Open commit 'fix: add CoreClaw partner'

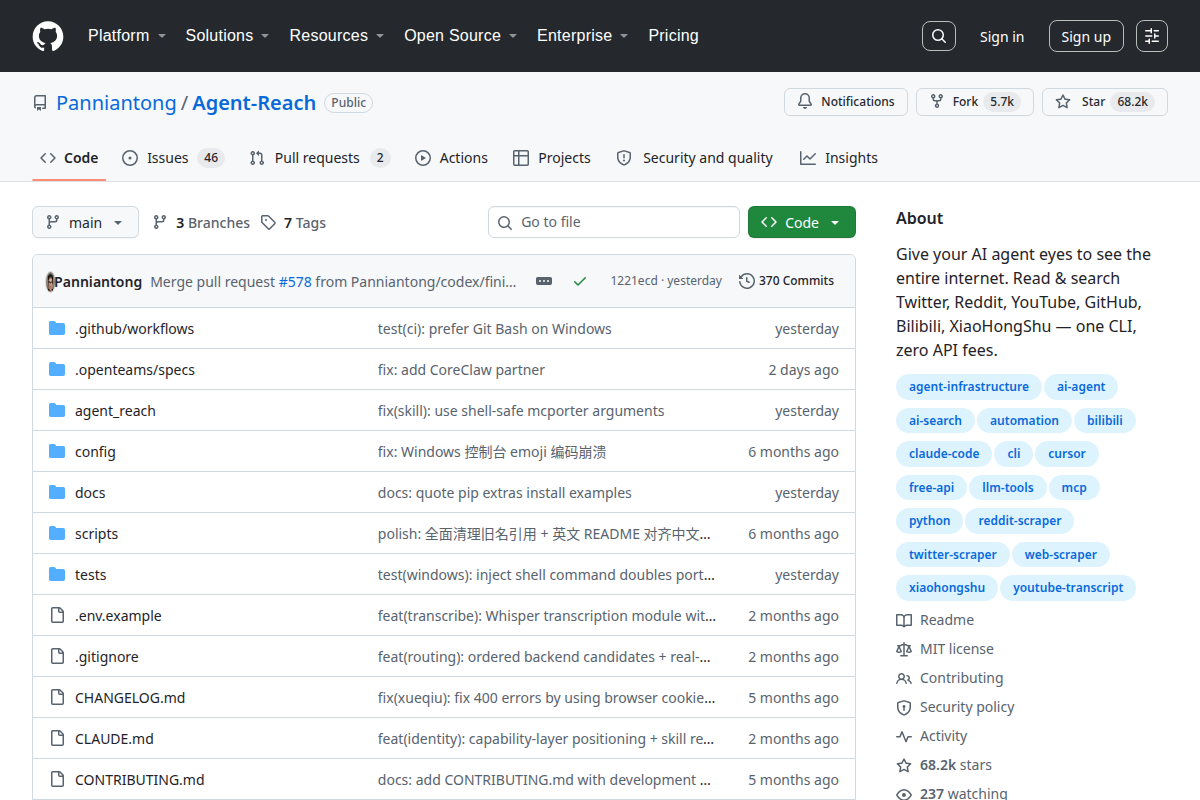click(x=461, y=370)
